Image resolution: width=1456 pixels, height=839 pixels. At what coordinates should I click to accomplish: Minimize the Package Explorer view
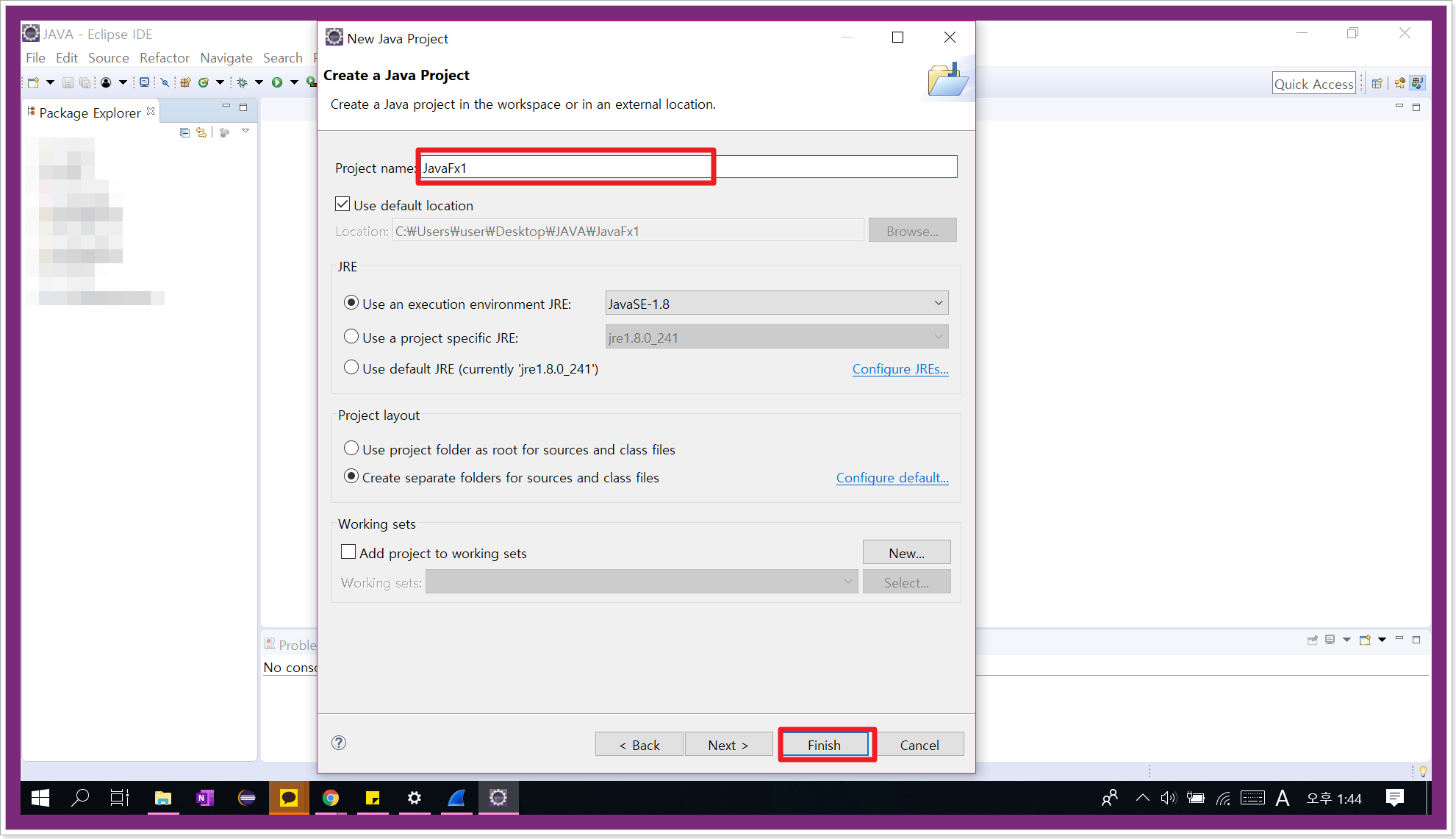pos(226,107)
